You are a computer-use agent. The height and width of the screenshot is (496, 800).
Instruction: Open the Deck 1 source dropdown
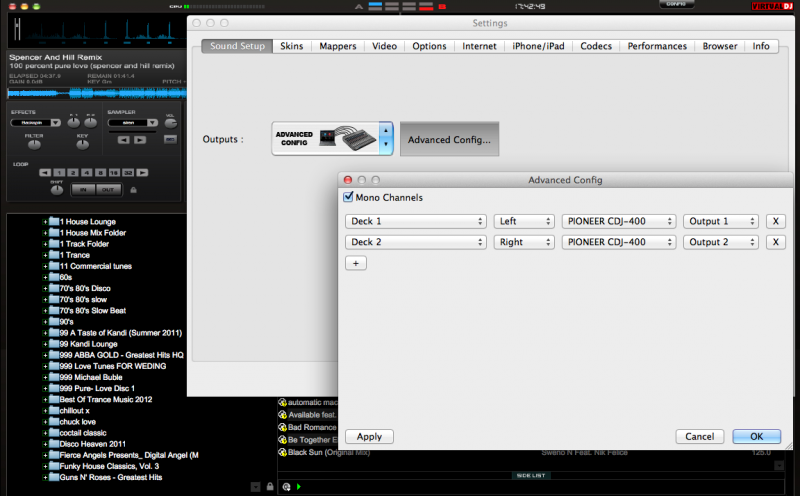(415, 221)
